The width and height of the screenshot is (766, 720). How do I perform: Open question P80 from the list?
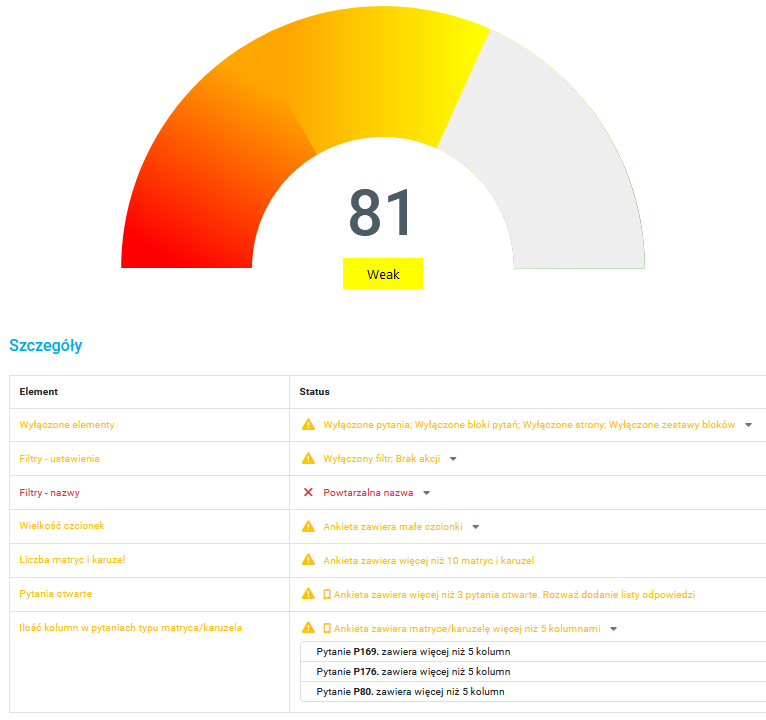410,692
